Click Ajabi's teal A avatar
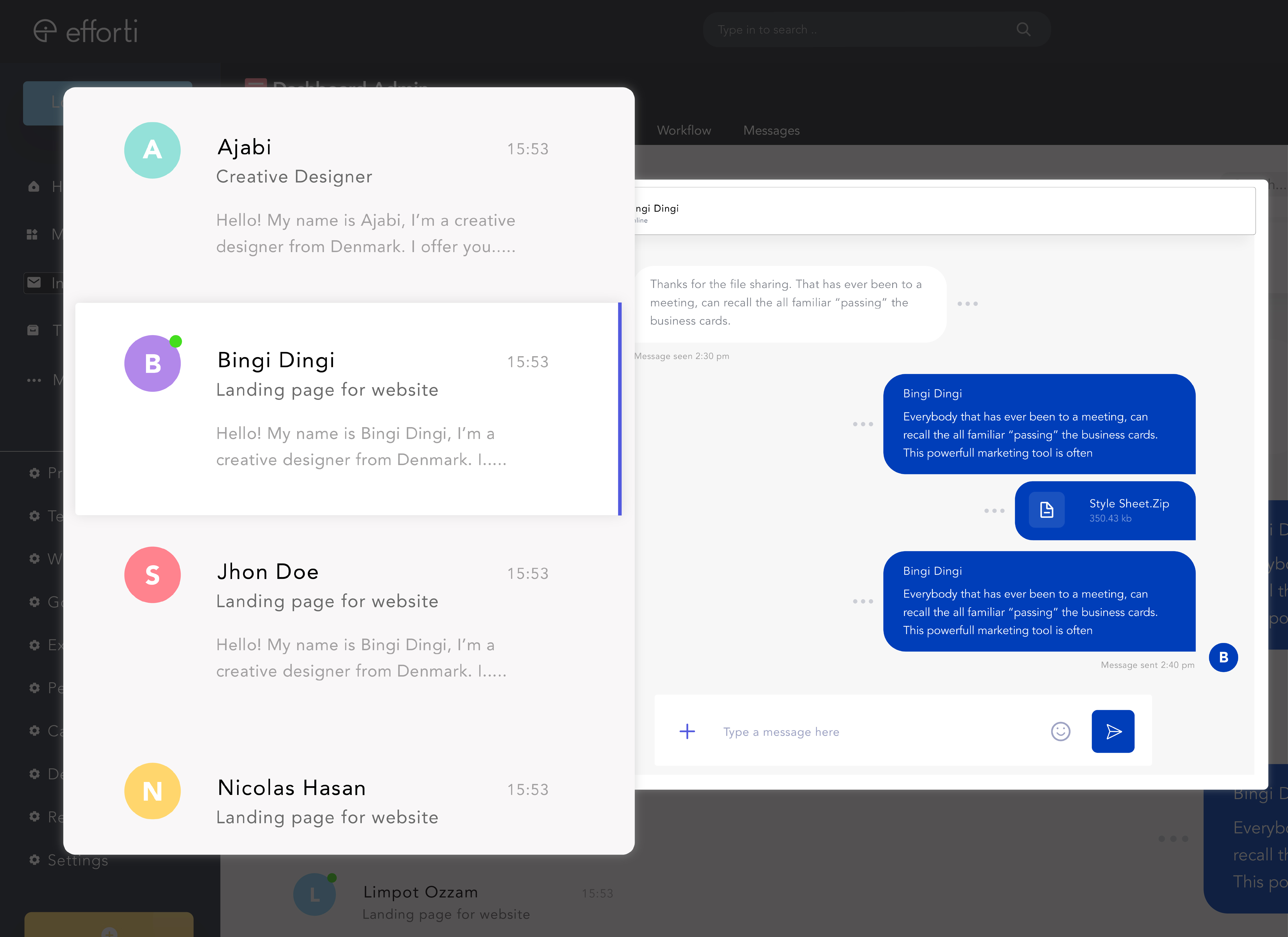Screen dimensions: 1288x937 pyautogui.click(x=152, y=150)
